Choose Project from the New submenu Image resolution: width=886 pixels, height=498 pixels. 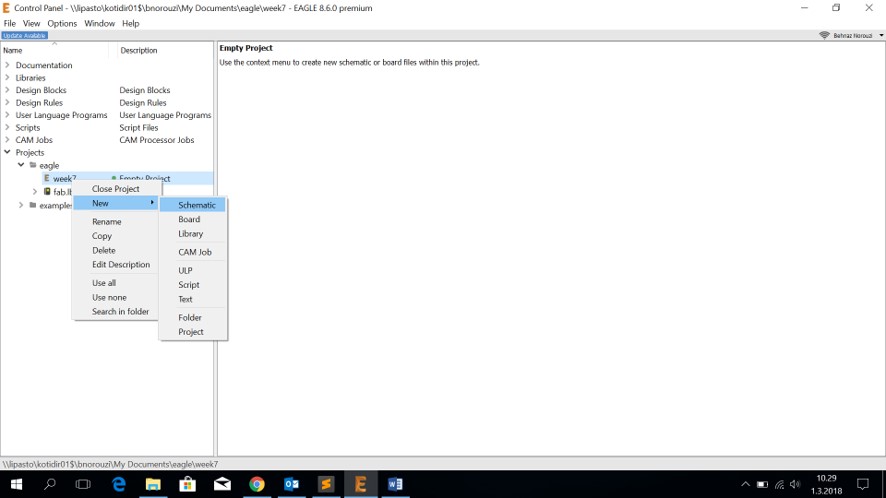[193, 332]
